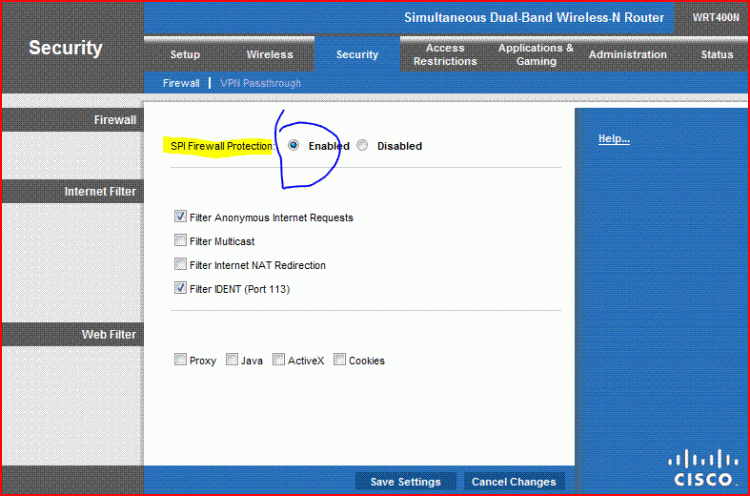Viewport: 750px width, 496px height.
Task: Click the large Security page heading
Action: (x=66, y=48)
